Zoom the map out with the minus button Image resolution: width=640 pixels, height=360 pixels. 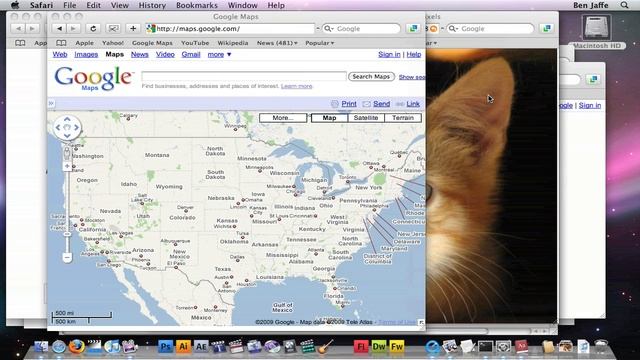click(x=67, y=258)
